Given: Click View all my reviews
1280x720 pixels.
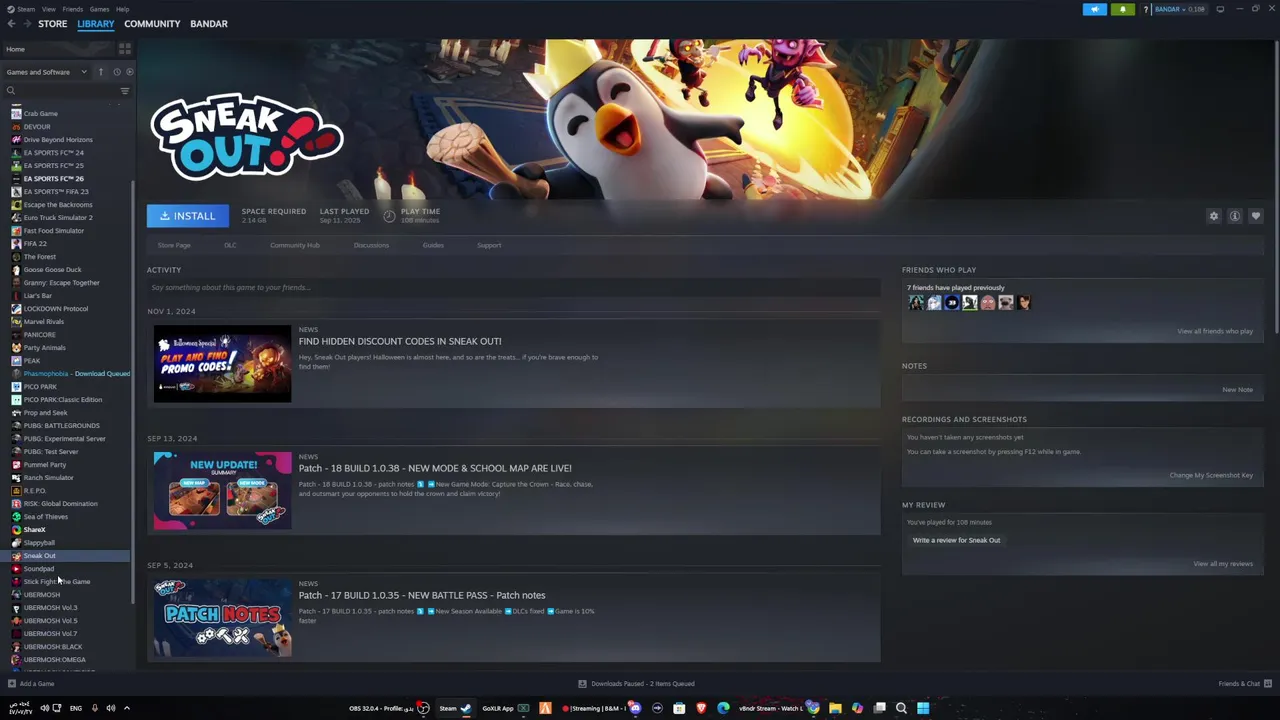Looking at the screenshot, I should (1223, 563).
